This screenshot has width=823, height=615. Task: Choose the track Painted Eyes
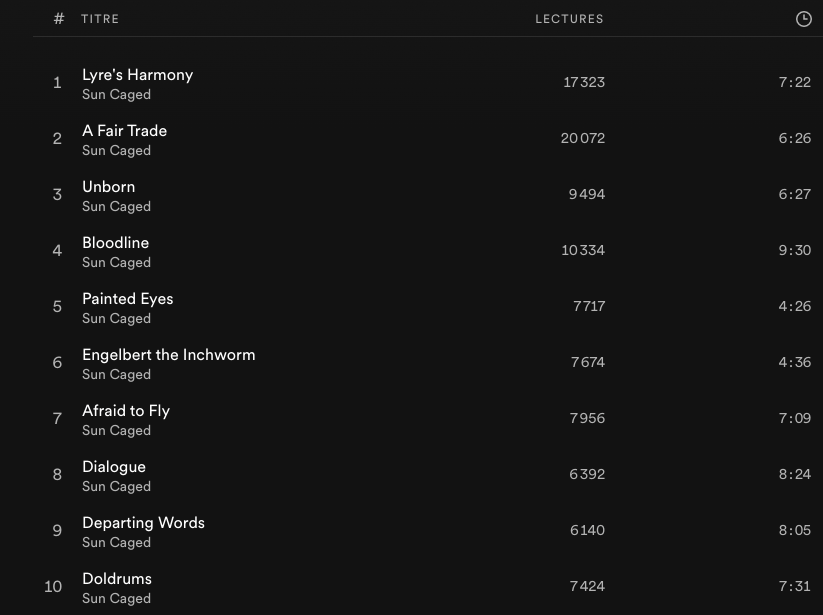point(127,299)
